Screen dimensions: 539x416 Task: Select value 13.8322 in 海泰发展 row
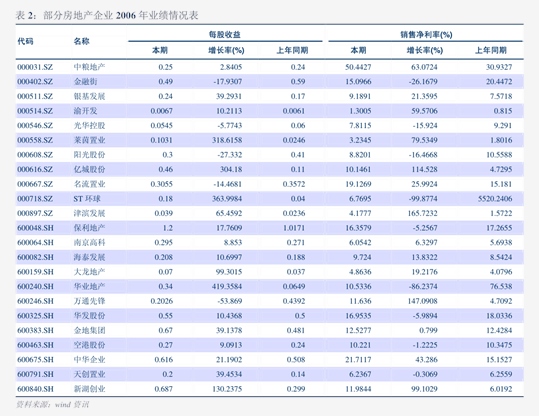(424, 257)
